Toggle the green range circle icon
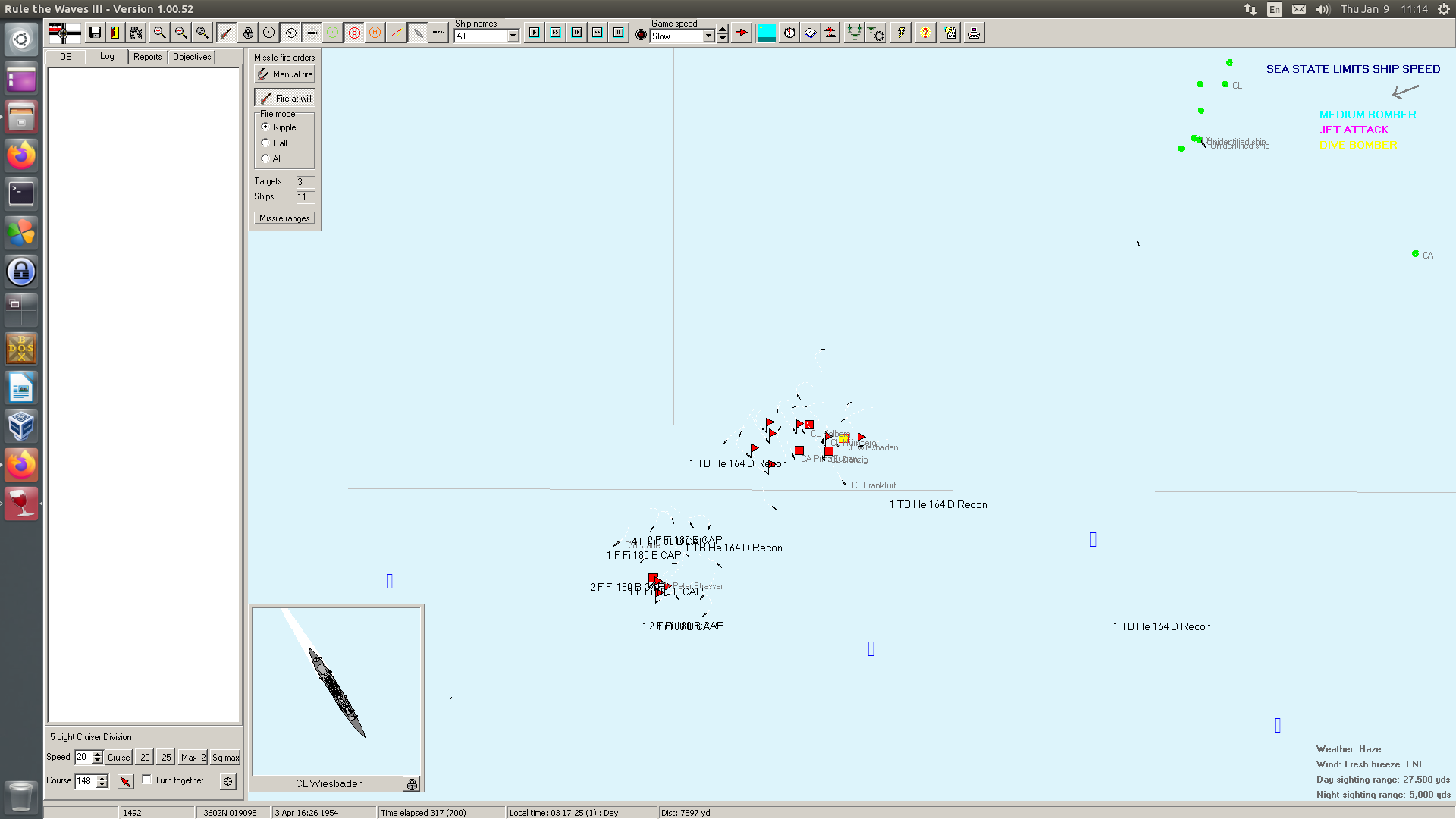This screenshot has width=1456, height=819. [x=332, y=33]
